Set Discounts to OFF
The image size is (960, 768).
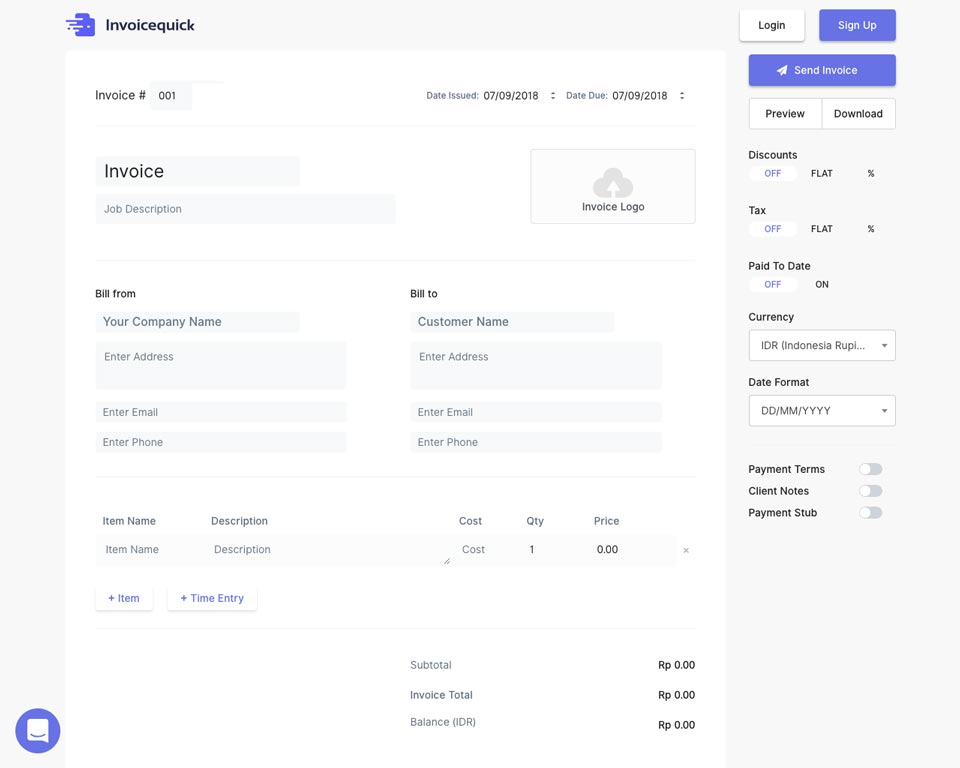pyautogui.click(x=773, y=173)
